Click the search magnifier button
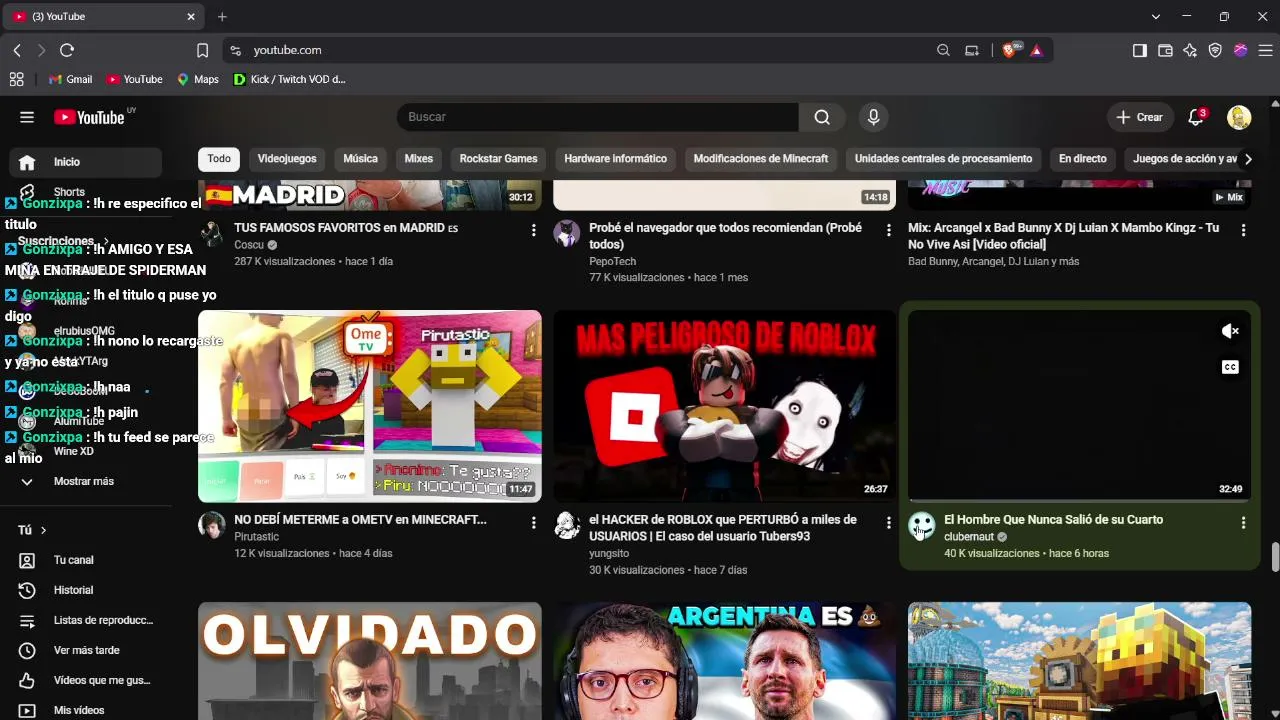Image resolution: width=1280 pixels, height=720 pixels. pyautogui.click(x=822, y=117)
